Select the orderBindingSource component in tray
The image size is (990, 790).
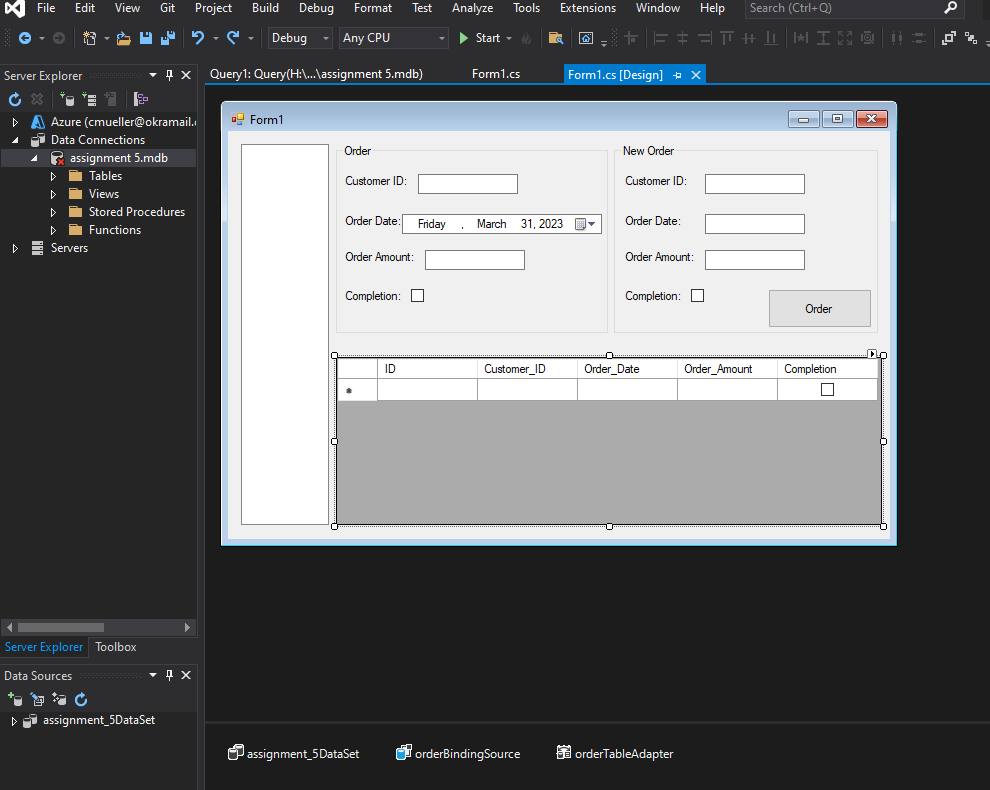(x=458, y=754)
